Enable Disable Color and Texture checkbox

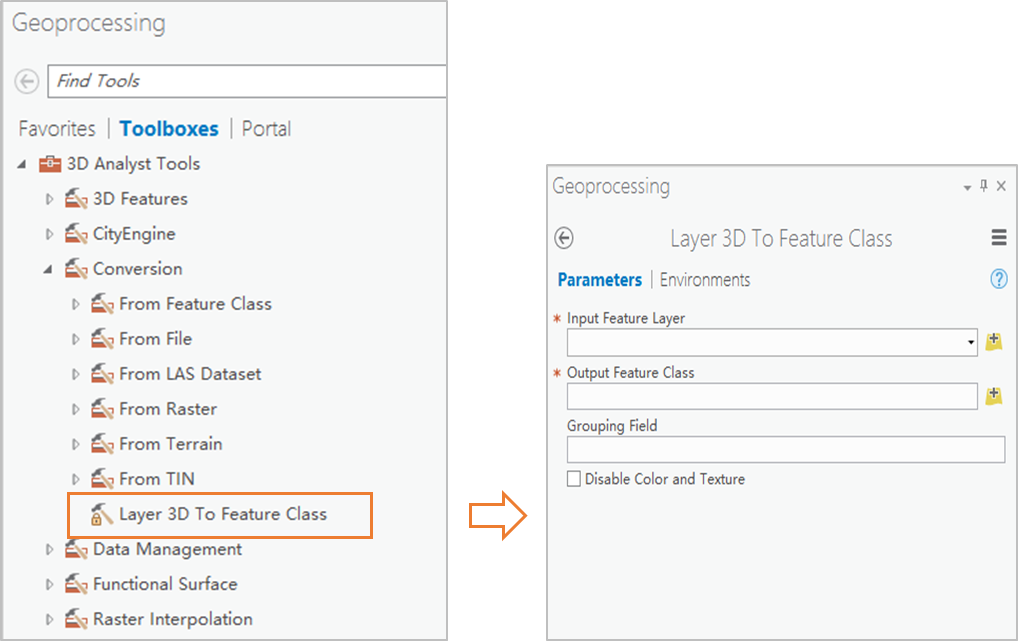click(x=574, y=479)
